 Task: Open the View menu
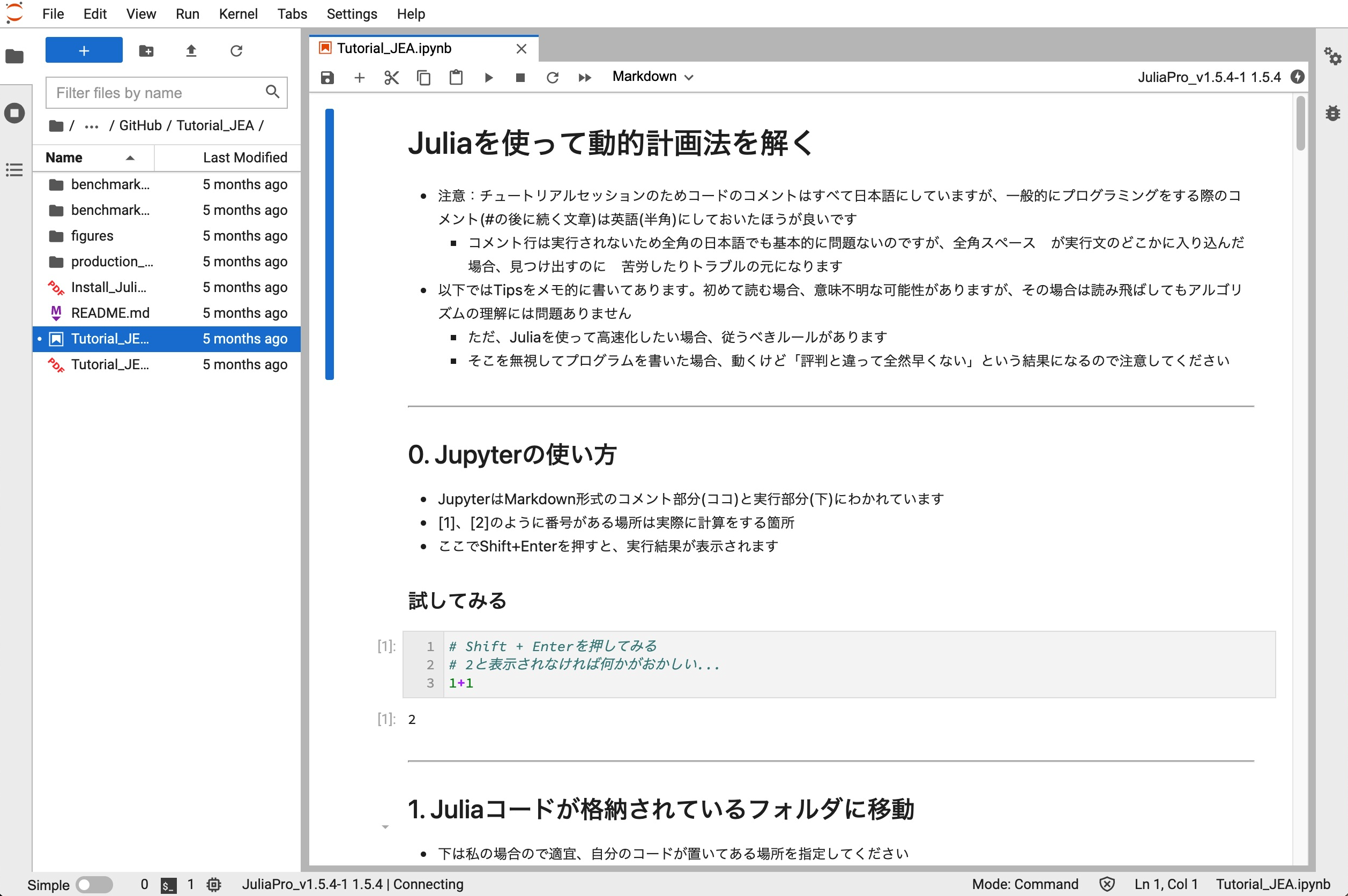[x=141, y=14]
